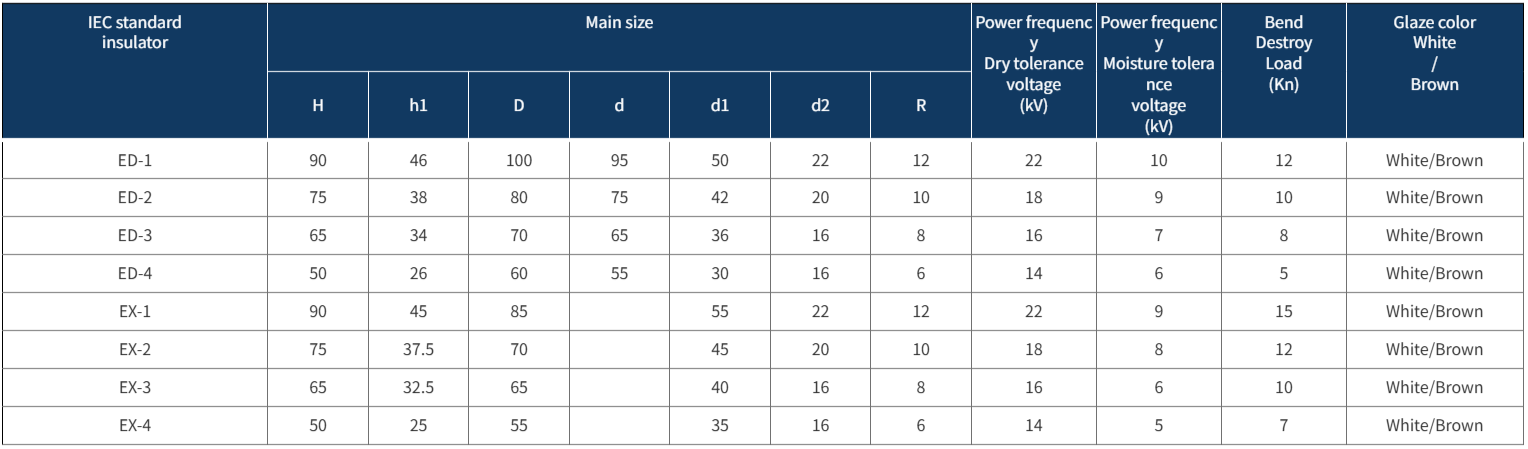Click the 'Glaze color White / Brown' header

[1434, 53]
